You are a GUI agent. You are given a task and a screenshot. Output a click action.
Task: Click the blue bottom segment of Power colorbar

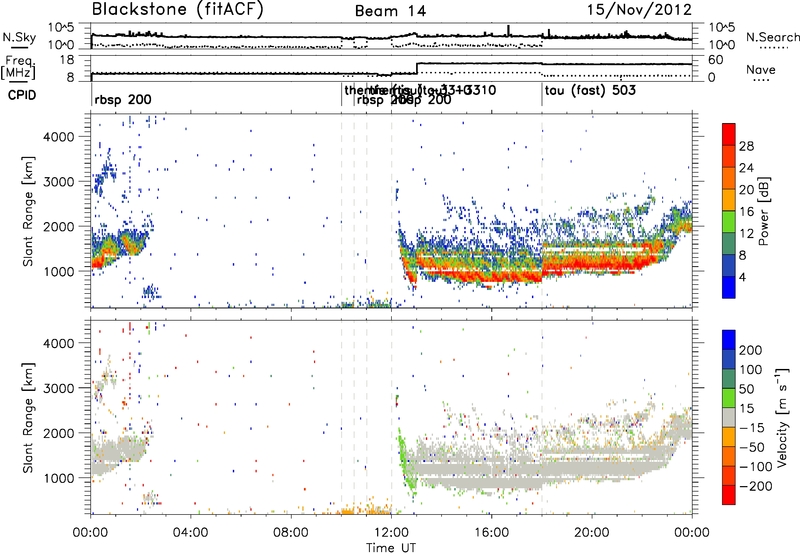tap(729, 287)
